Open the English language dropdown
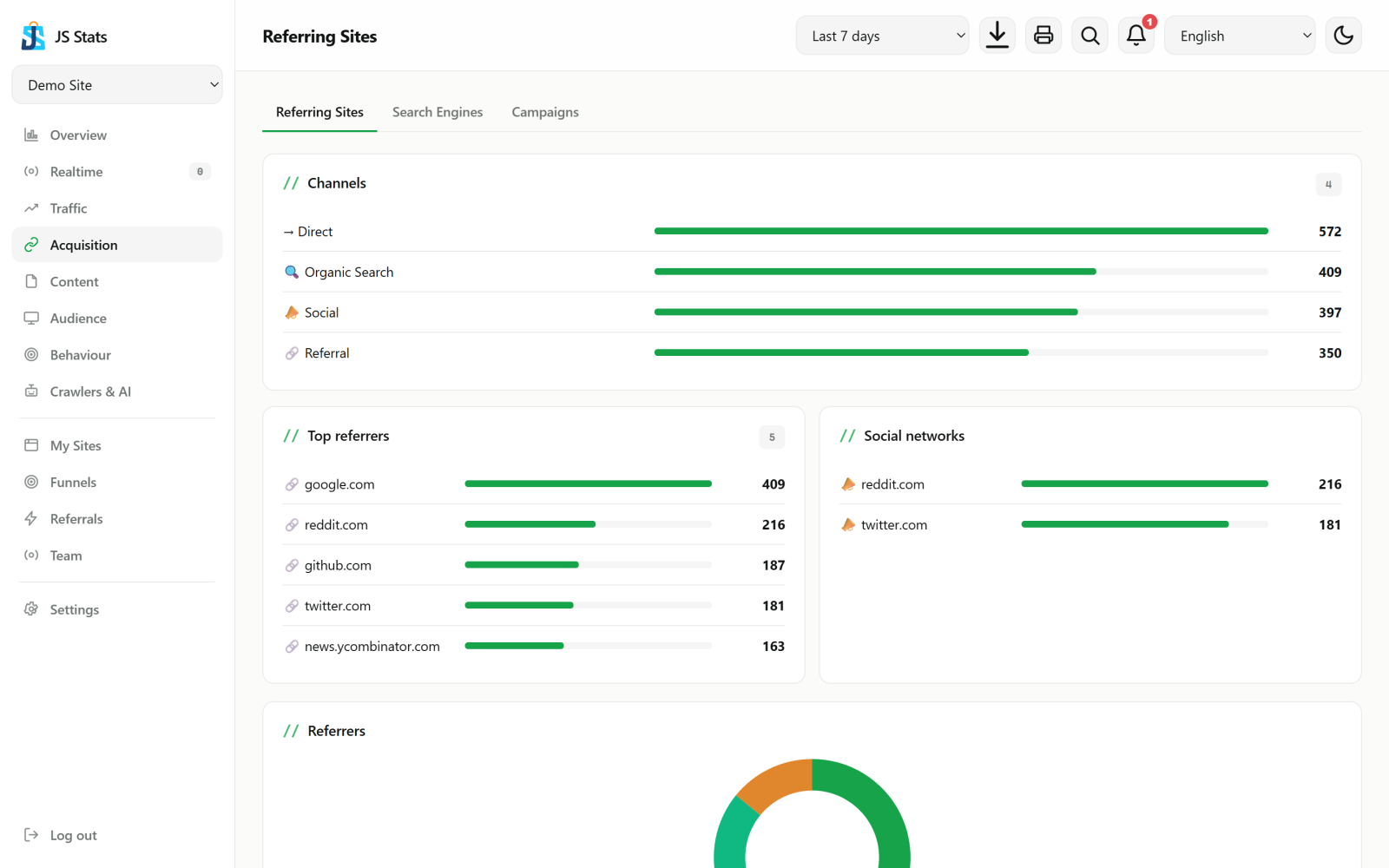 [x=1240, y=36]
